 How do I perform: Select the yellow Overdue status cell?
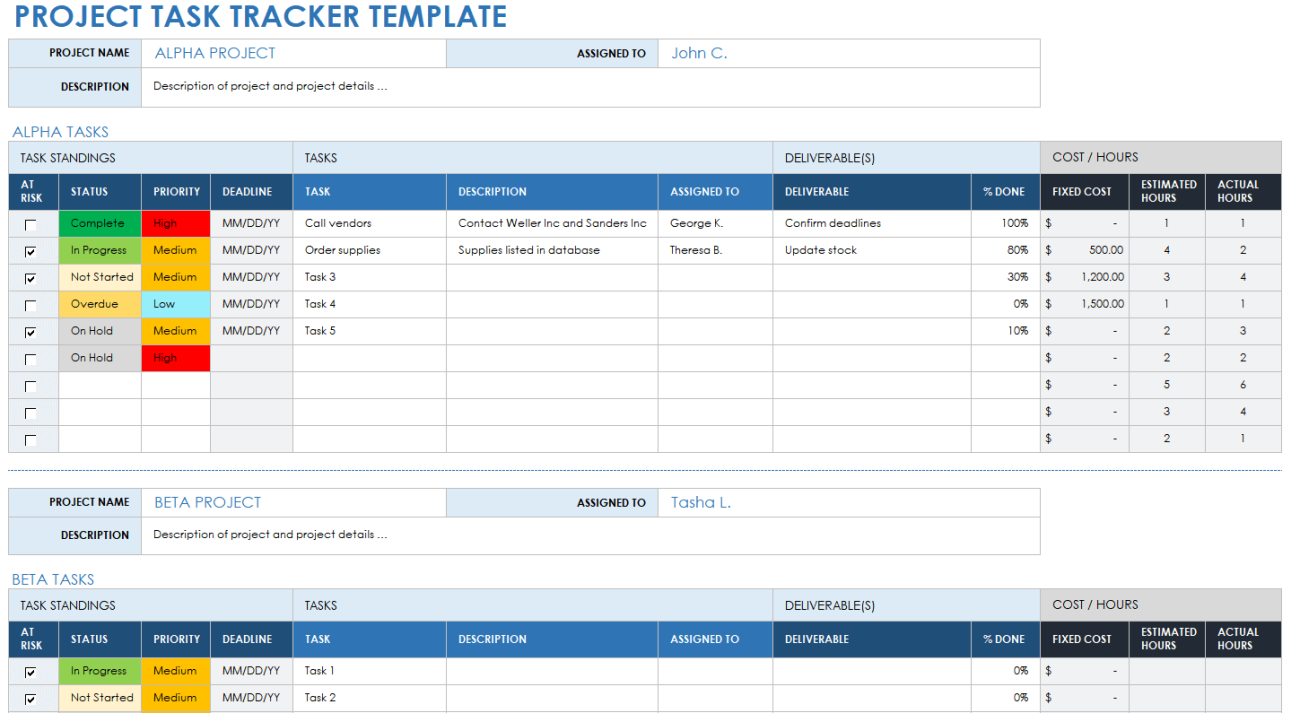click(x=99, y=304)
